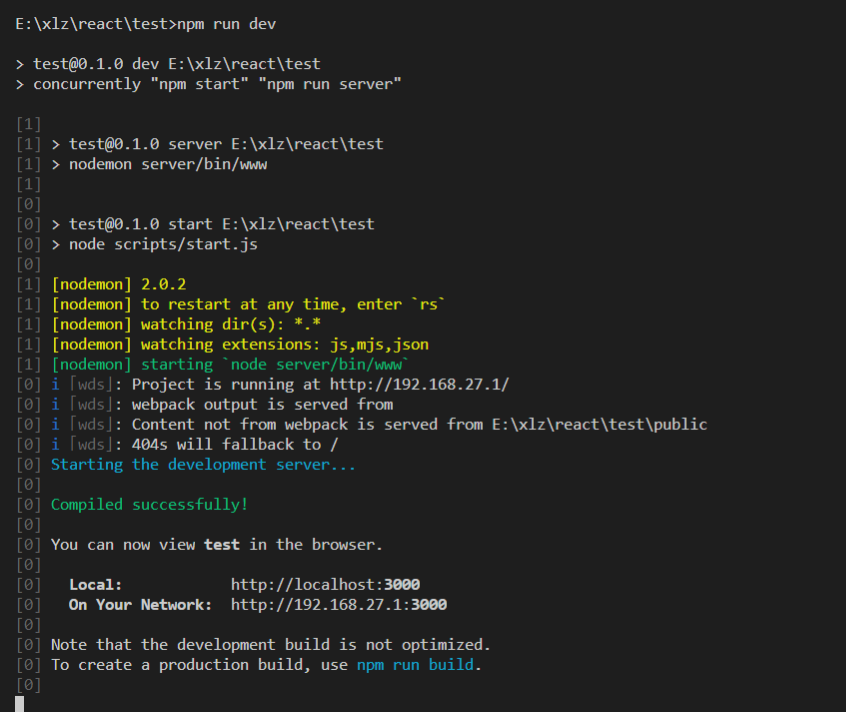Click the 'Local:' label
The height and width of the screenshot is (712, 846).
(x=95, y=585)
